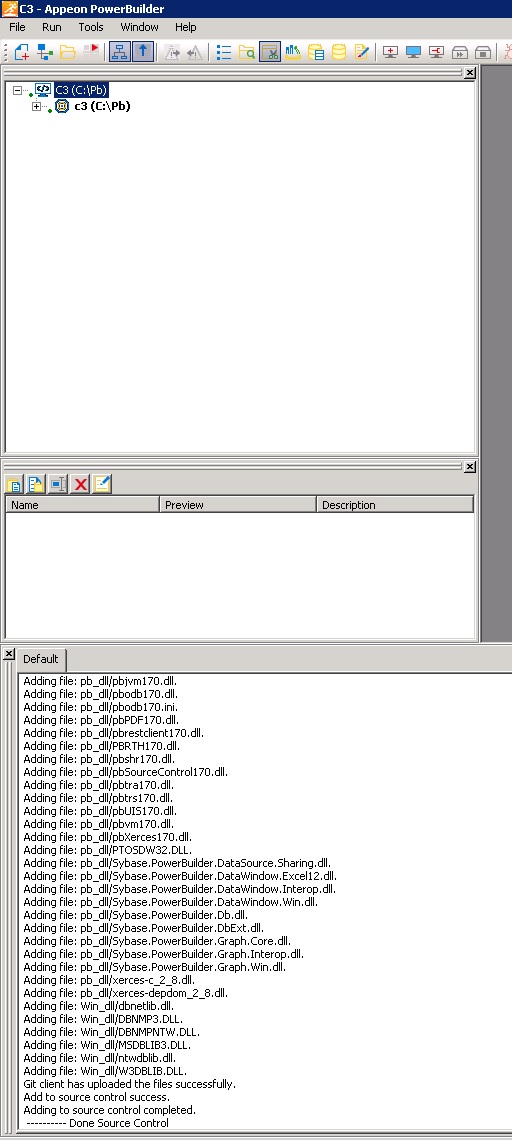Click the PowerBuilder title bar app icon
Image resolution: width=512 pixels, height=1140 pixels.
tap(9, 9)
